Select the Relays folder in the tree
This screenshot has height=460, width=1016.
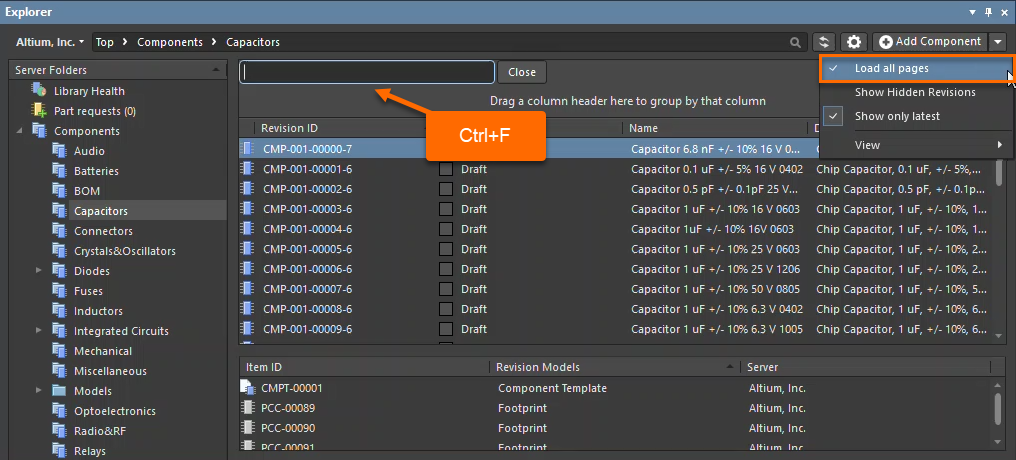tap(89, 451)
